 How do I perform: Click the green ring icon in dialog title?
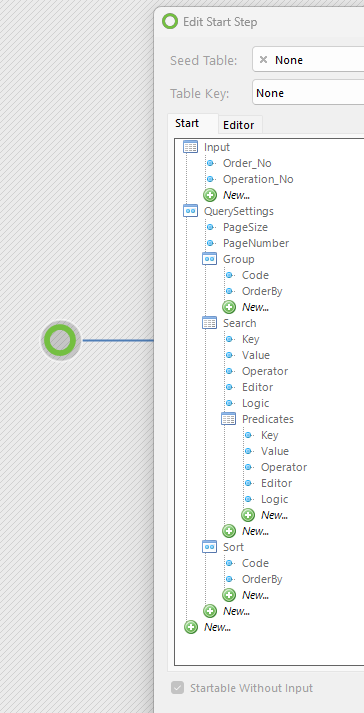[x=170, y=21]
